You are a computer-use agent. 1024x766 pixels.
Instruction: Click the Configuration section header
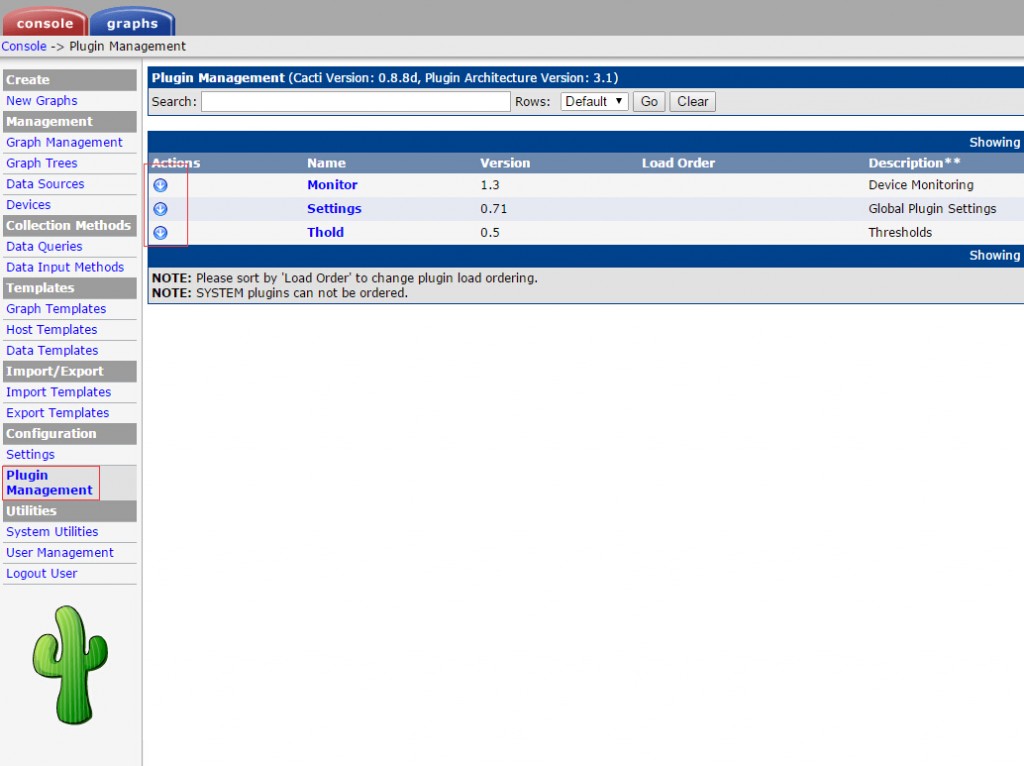[70, 434]
